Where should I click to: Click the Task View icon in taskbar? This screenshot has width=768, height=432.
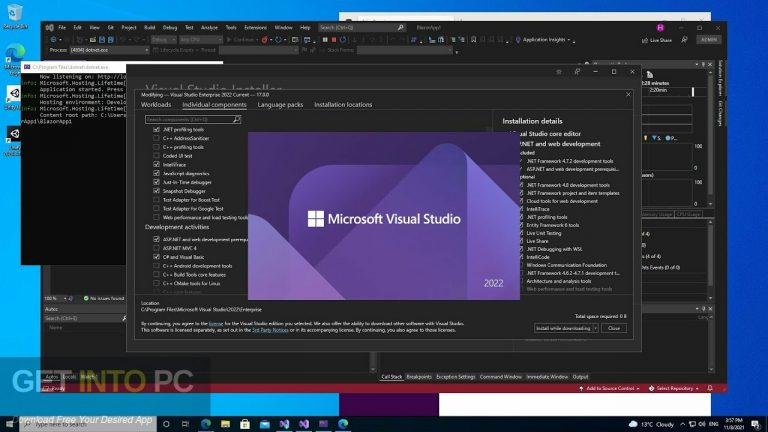coord(185,424)
